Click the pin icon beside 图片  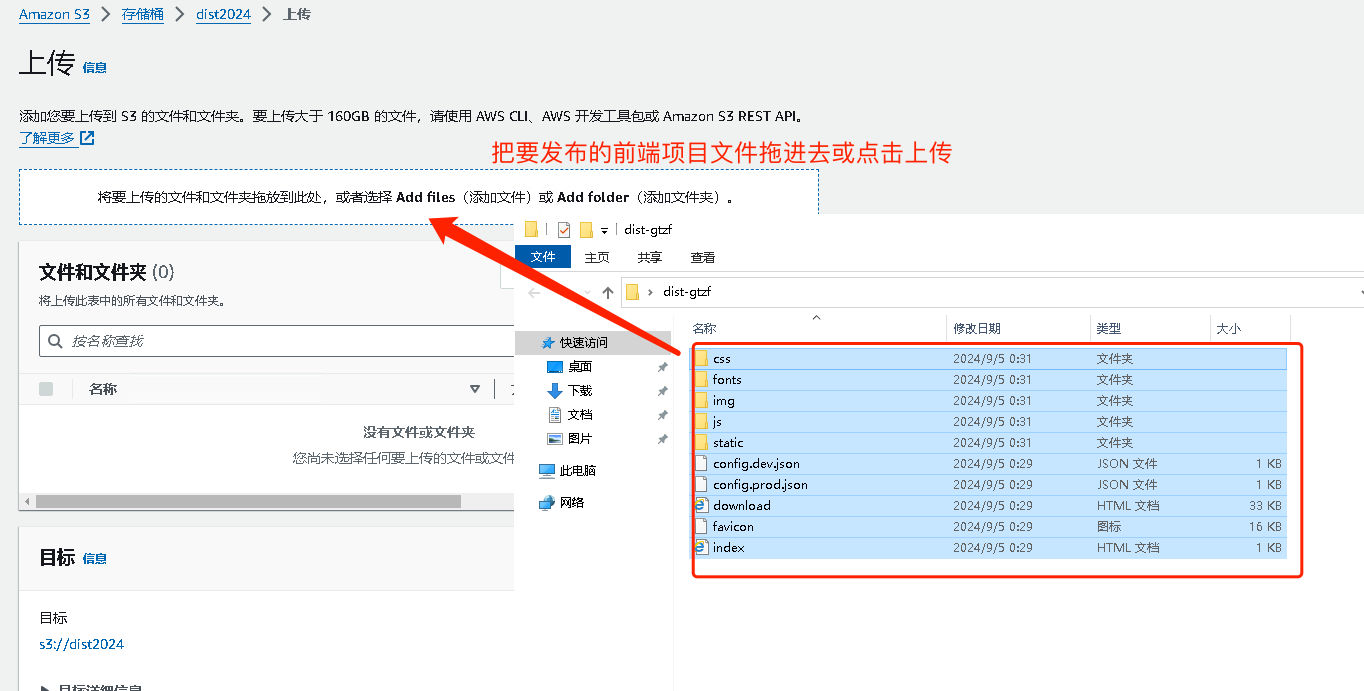[x=662, y=439]
